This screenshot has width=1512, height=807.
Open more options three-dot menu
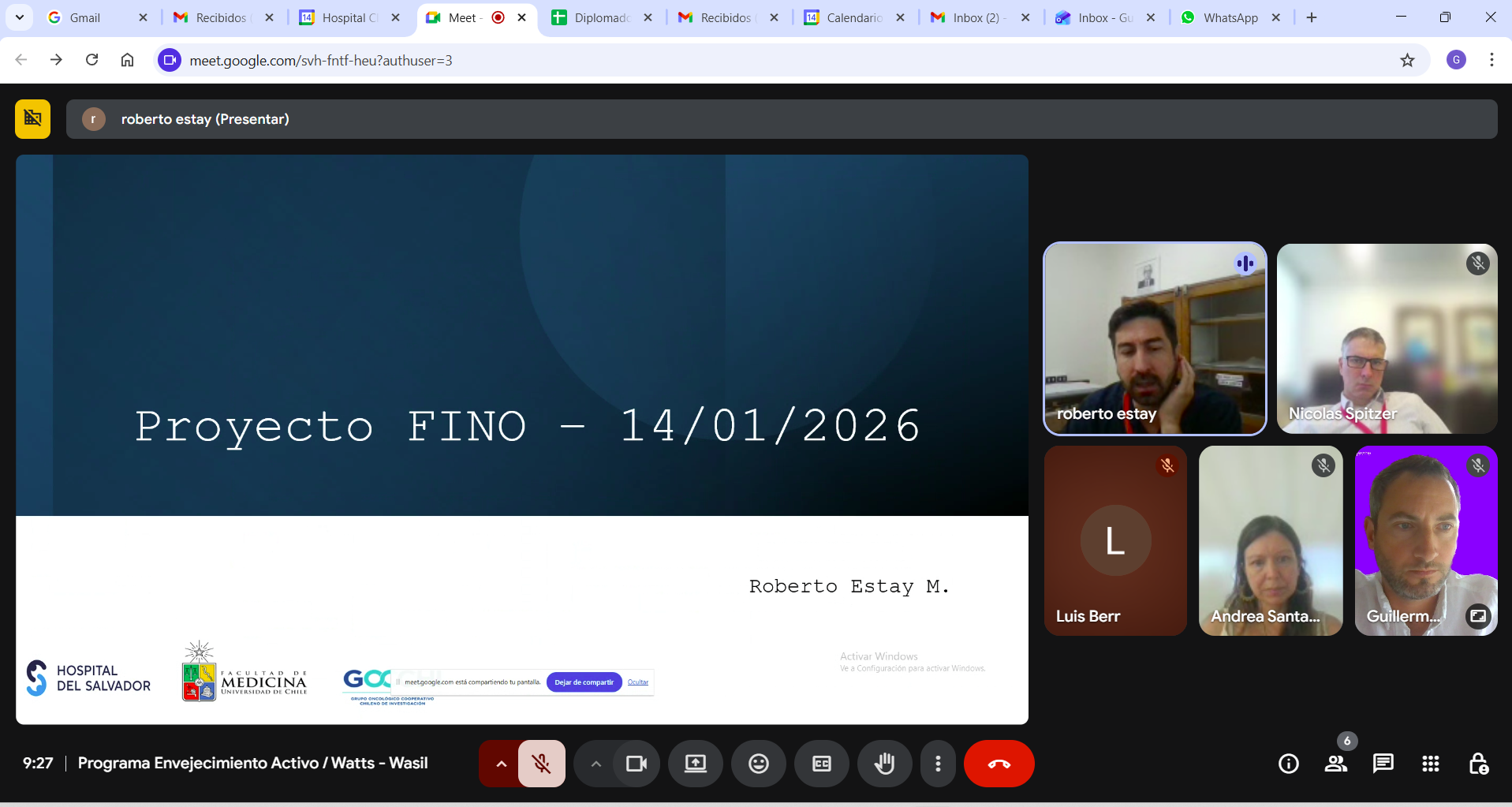[x=938, y=764]
